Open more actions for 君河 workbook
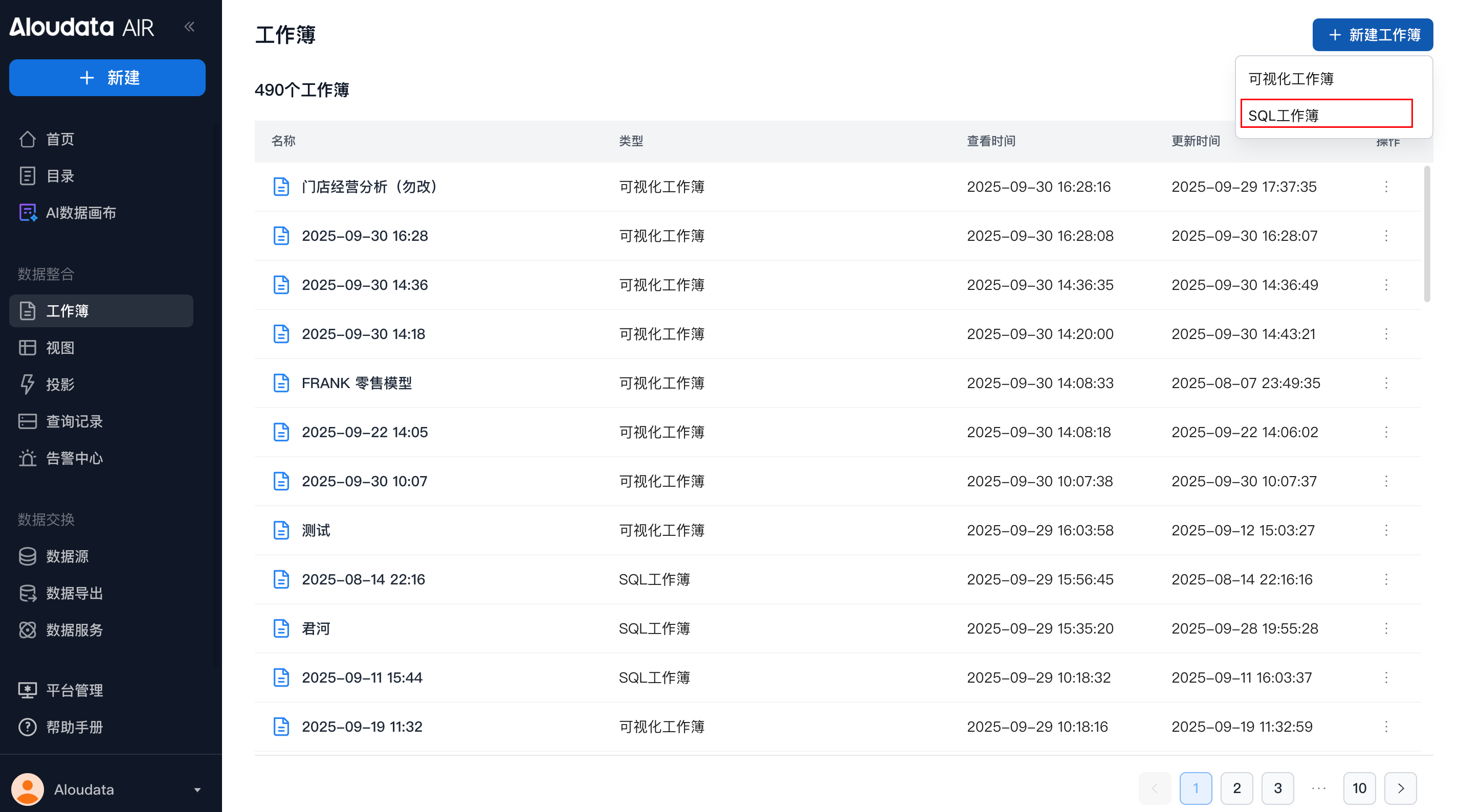 tap(1386, 628)
